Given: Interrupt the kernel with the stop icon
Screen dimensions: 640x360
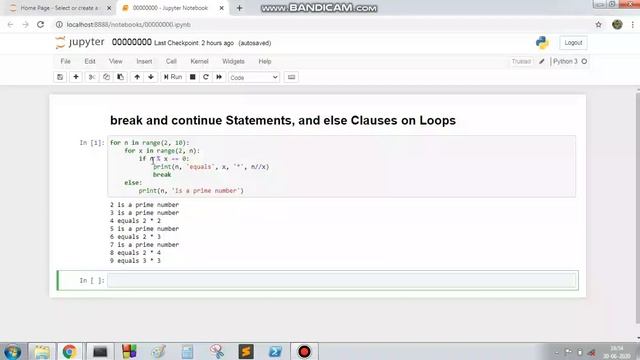Looking at the screenshot, I should coord(193,77).
